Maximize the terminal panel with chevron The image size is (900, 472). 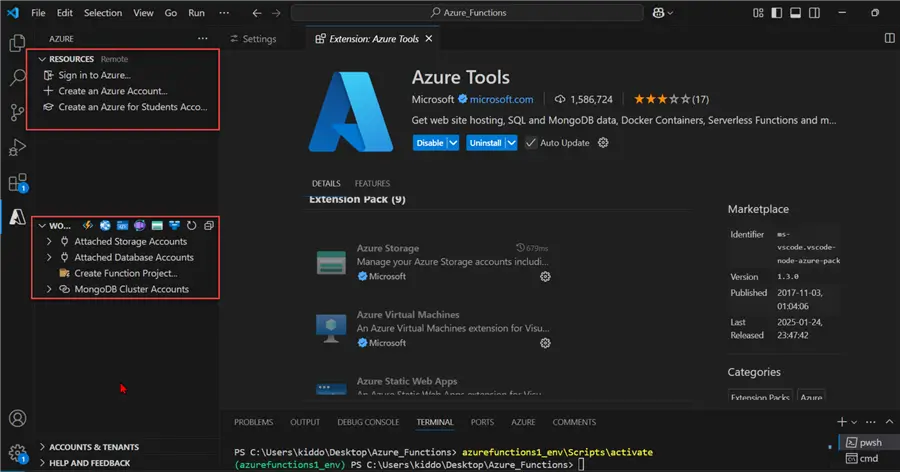tap(889, 422)
